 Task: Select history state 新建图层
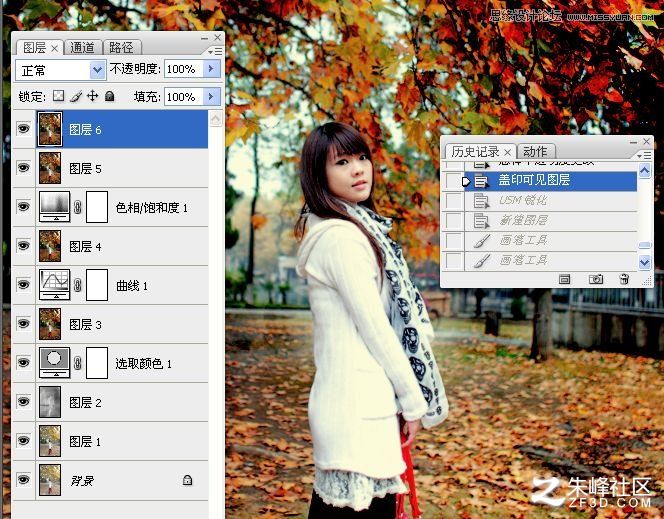(x=551, y=221)
